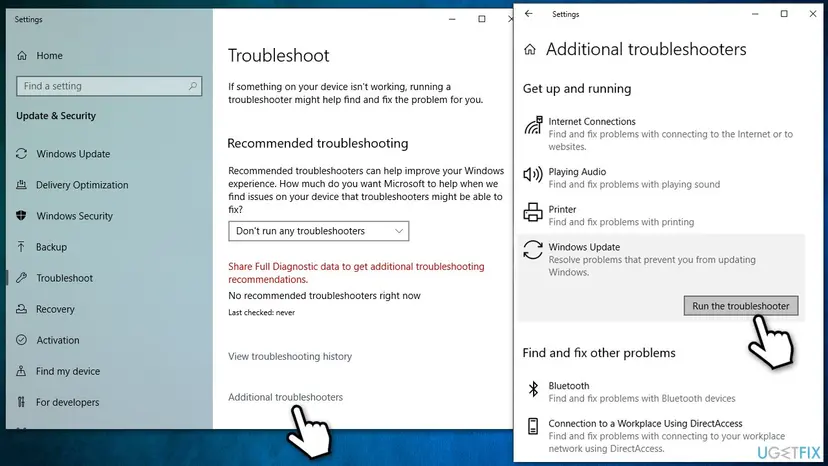Click the Windows Update sync icon in the sidebar
Image resolution: width=828 pixels, height=466 pixels.
22,154
